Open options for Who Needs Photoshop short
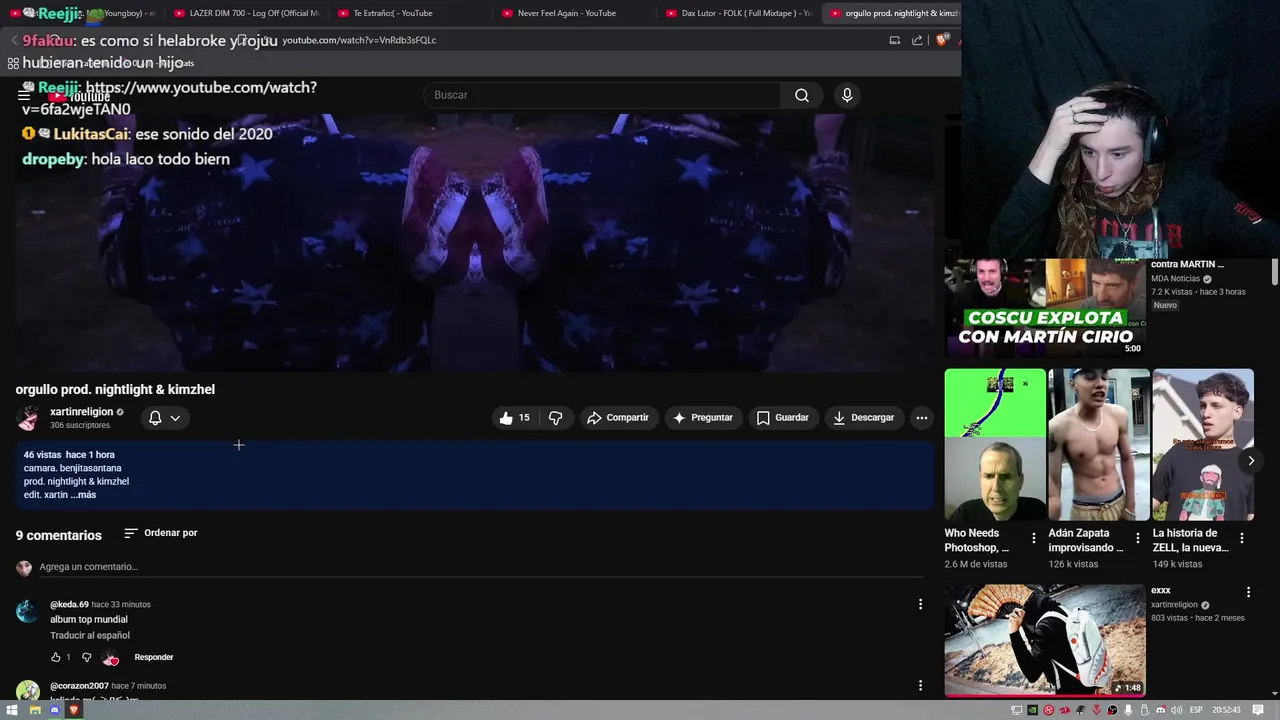Image resolution: width=1280 pixels, height=720 pixels. point(1034,538)
